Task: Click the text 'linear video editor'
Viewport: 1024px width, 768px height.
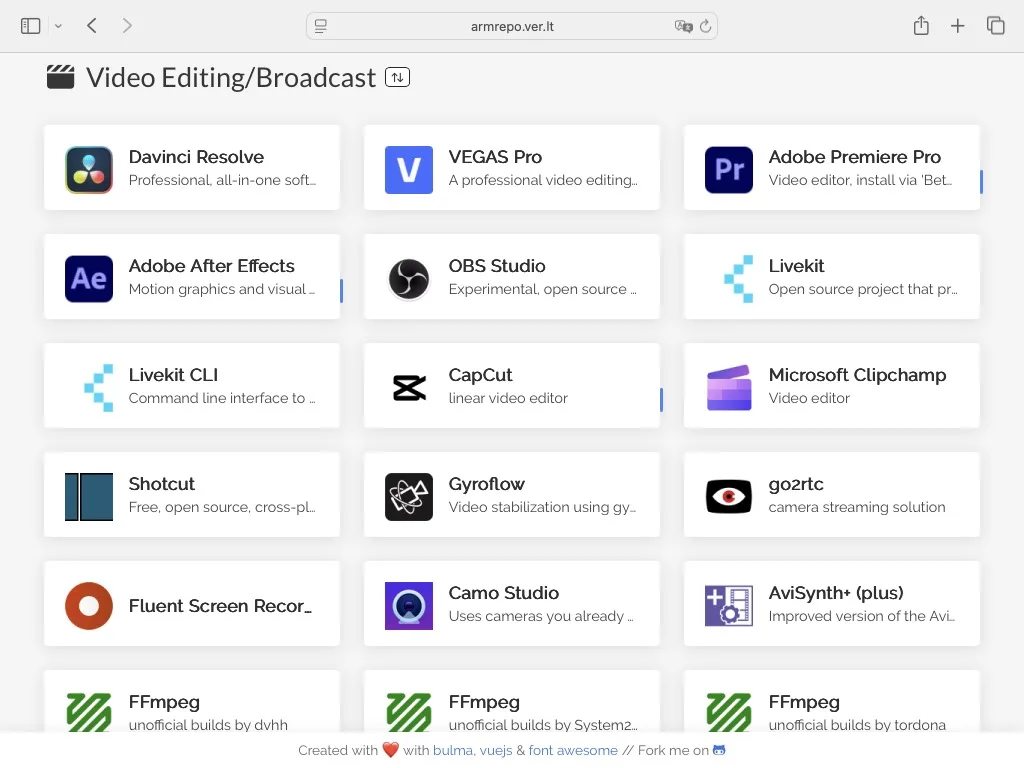Action: [508, 398]
